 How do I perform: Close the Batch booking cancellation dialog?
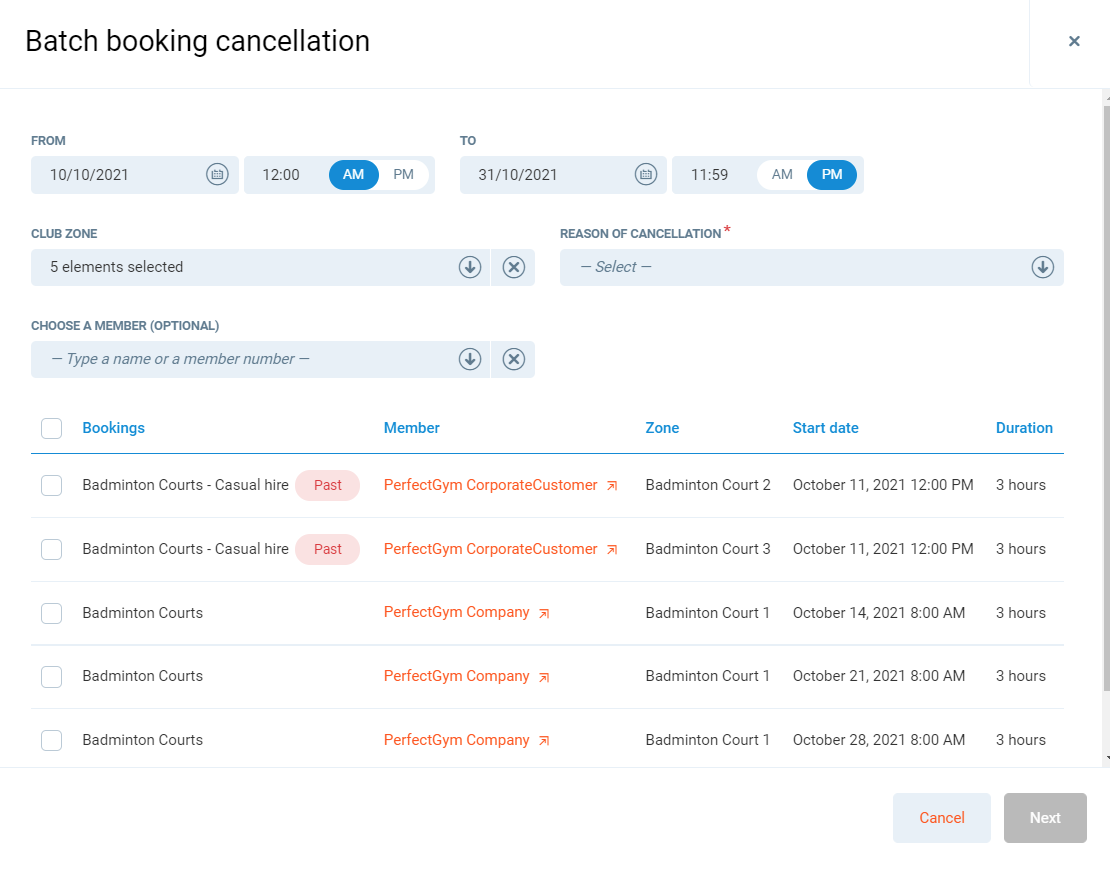(x=1074, y=41)
